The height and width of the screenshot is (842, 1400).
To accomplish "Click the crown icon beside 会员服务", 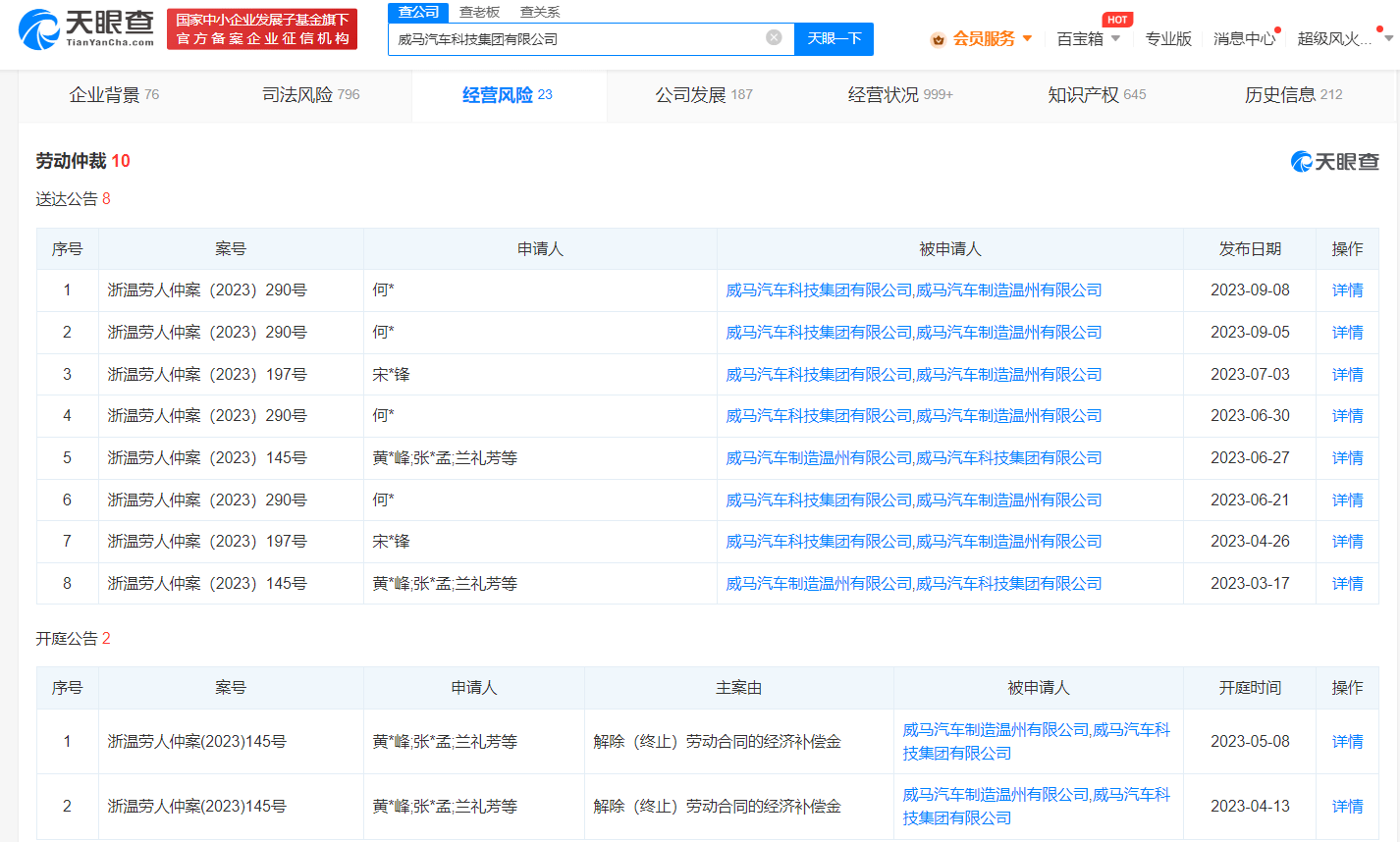I will 938,39.
